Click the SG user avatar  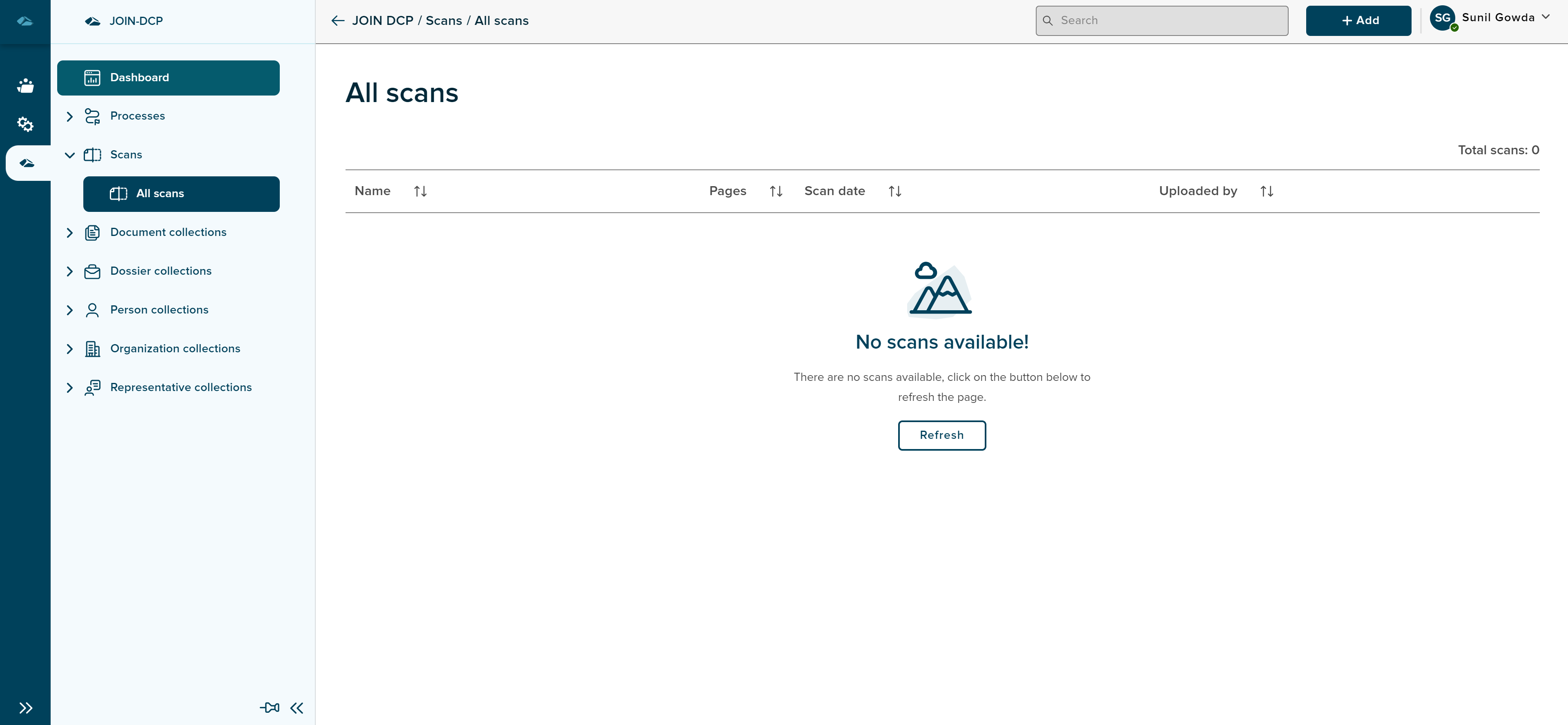pos(1442,18)
